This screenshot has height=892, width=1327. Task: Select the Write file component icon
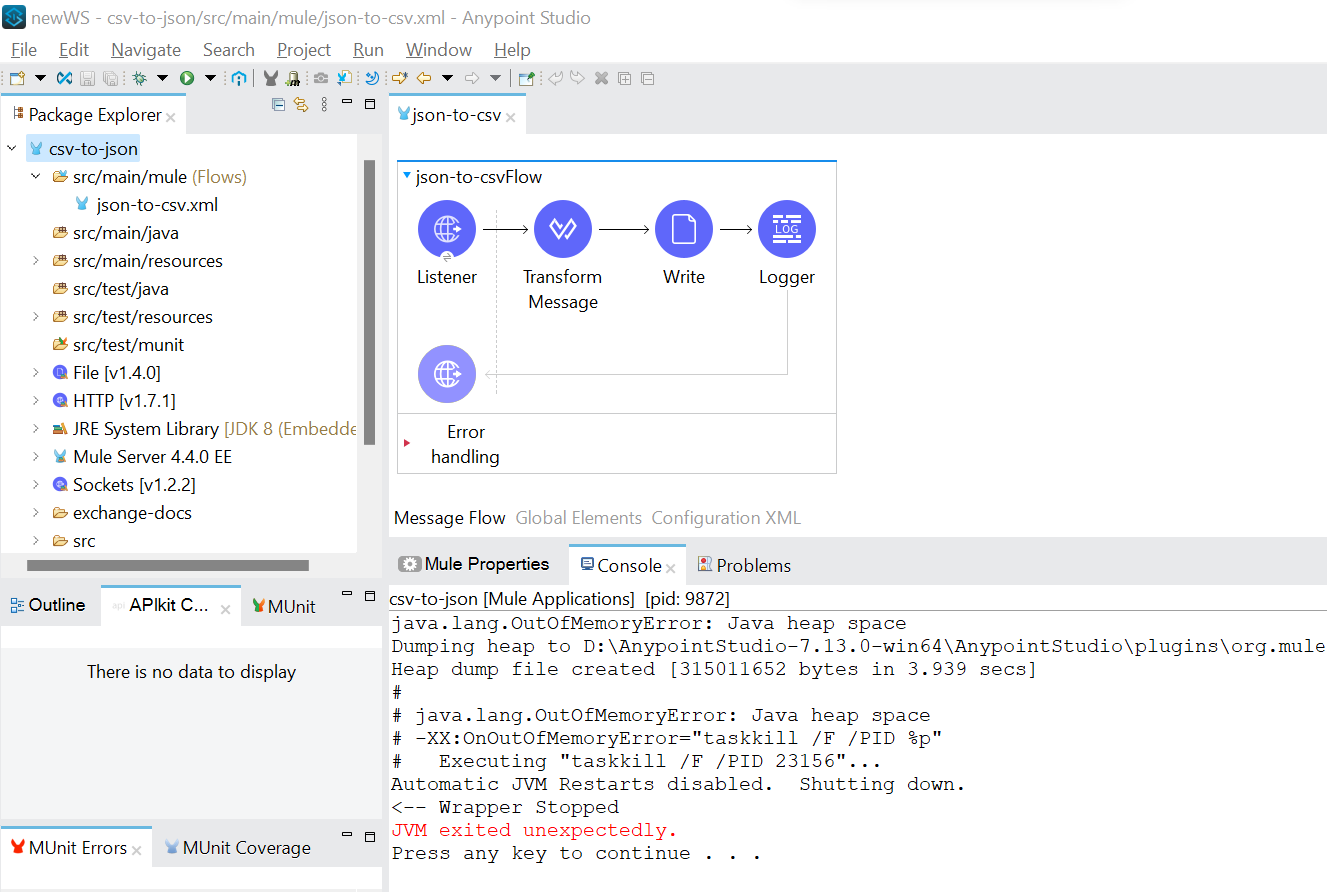click(684, 229)
